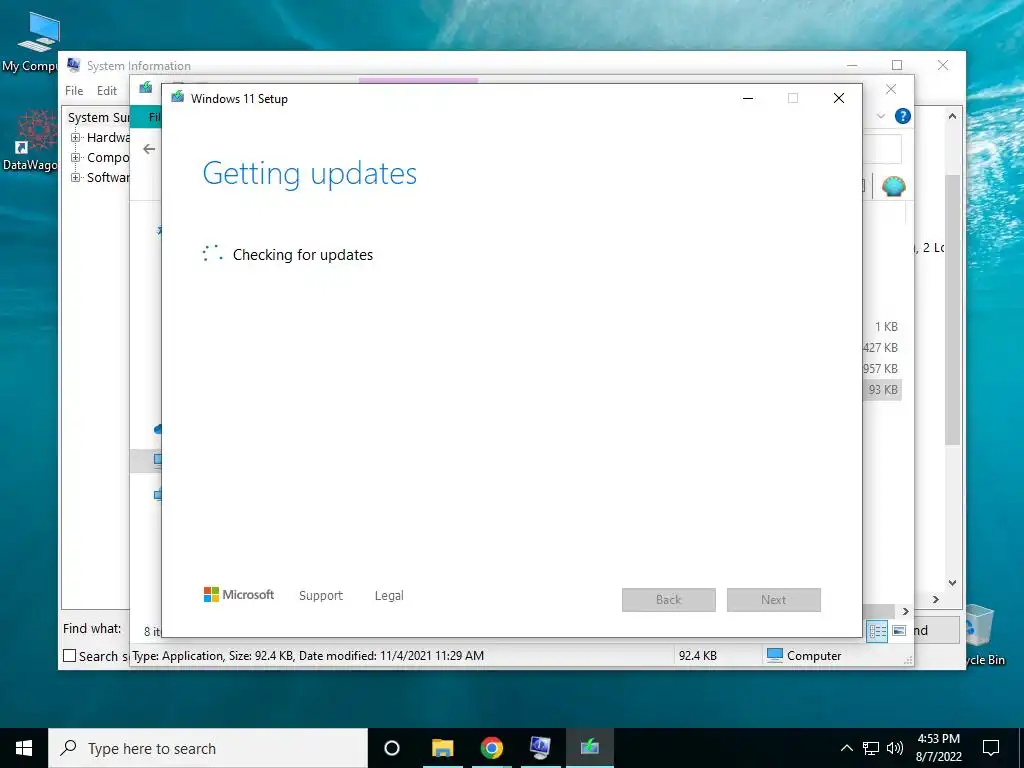The width and height of the screenshot is (1024, 768).
Task: Open File menu in System Information
Action: (74, 91)
